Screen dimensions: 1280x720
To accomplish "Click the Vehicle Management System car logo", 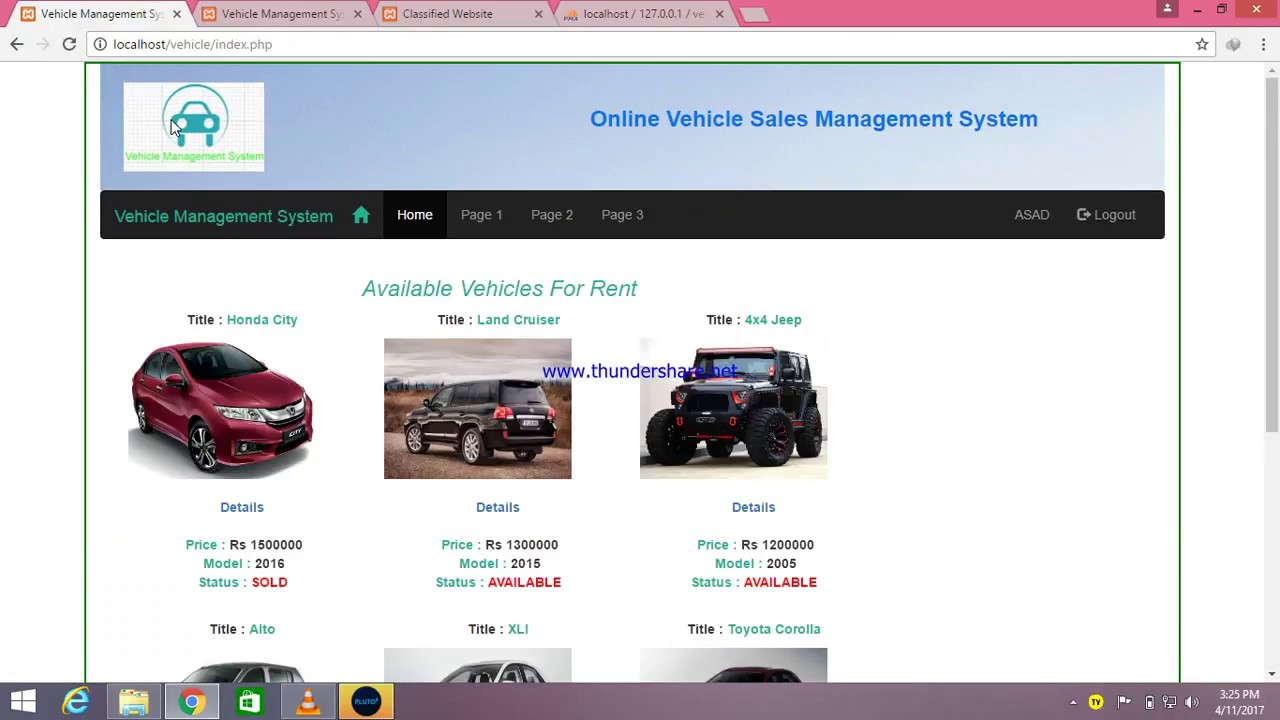I will tap(194, 127).
